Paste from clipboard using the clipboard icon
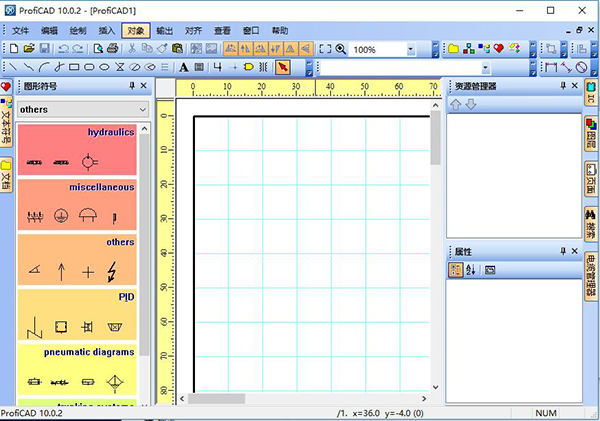The image size is (600, 421). pyautogui.click(x=177, y=49)
